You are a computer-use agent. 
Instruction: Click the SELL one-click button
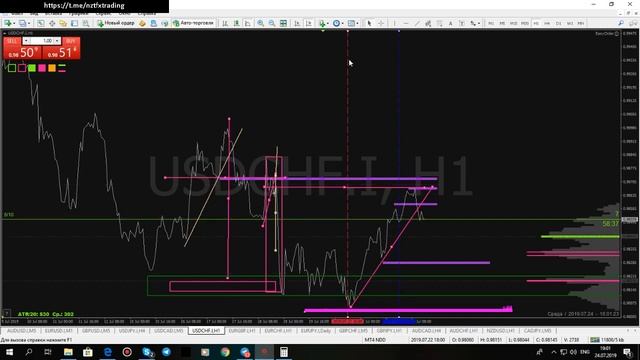(x=12, y=41)
